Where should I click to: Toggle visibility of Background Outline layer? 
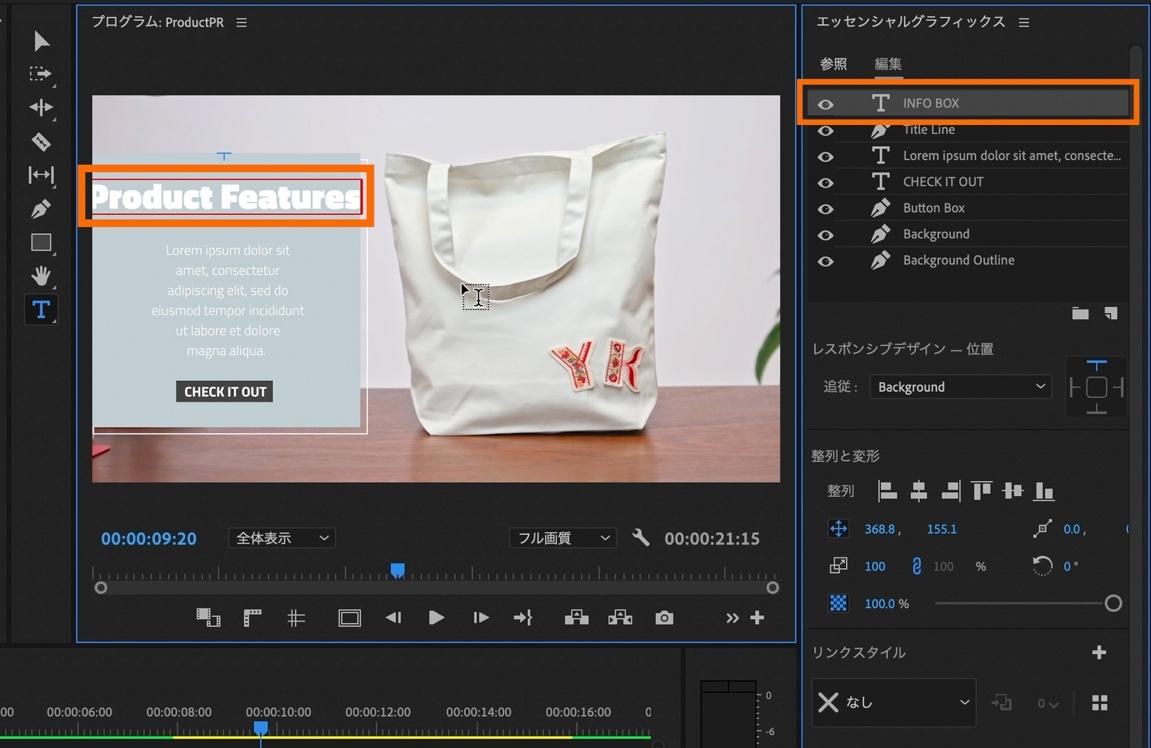click(825, 261)
